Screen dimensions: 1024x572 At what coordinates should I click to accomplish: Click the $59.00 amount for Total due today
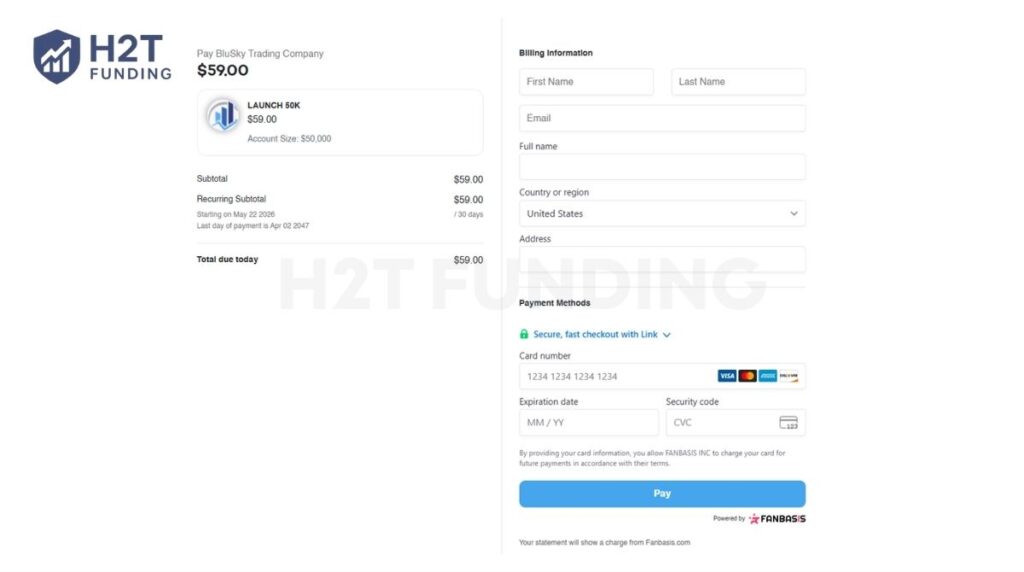click(468, 260)
